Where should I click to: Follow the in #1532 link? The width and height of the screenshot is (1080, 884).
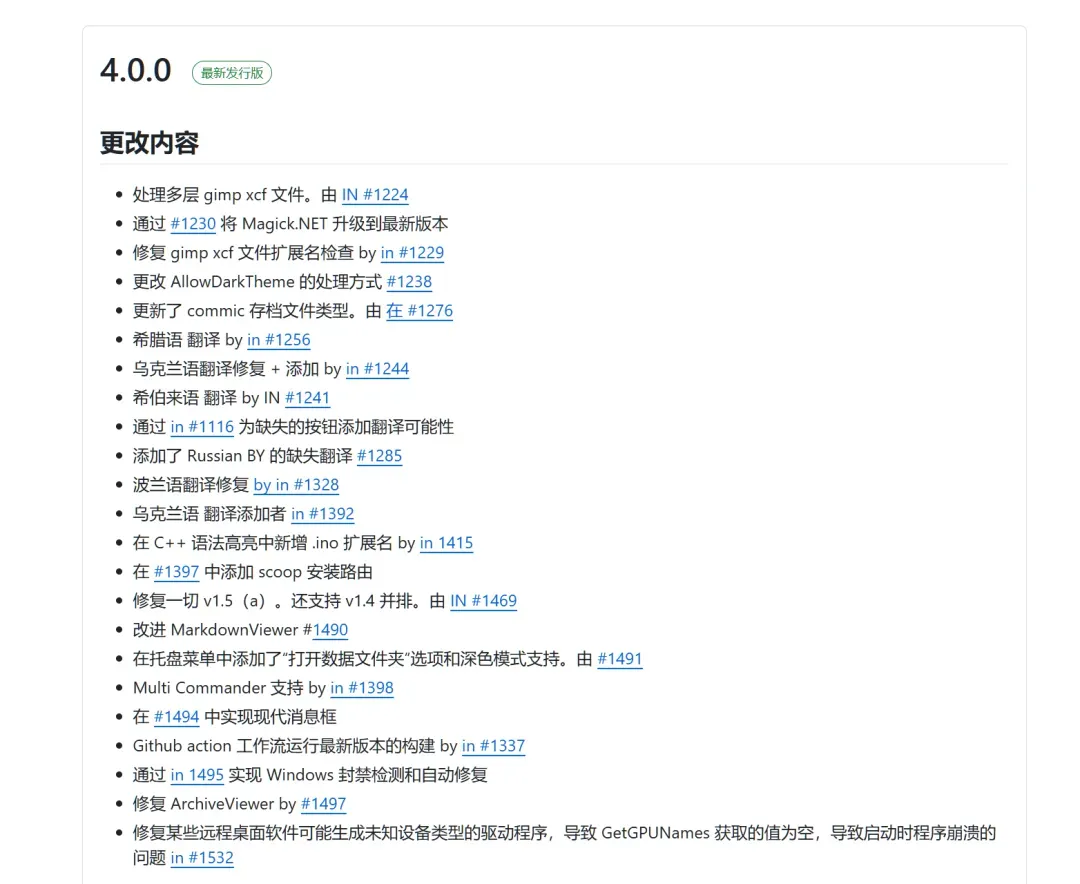[x=202, y=858]
